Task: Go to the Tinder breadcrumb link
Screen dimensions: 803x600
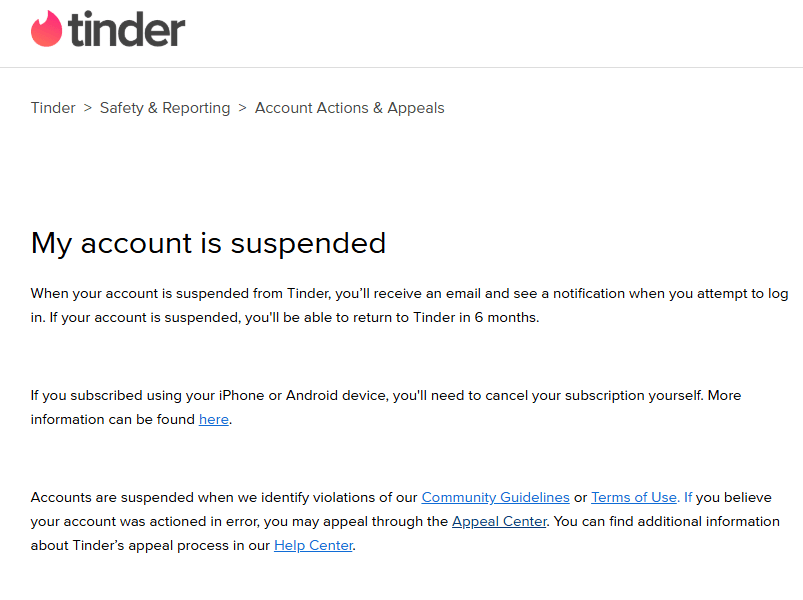Action: coord(53,108)
